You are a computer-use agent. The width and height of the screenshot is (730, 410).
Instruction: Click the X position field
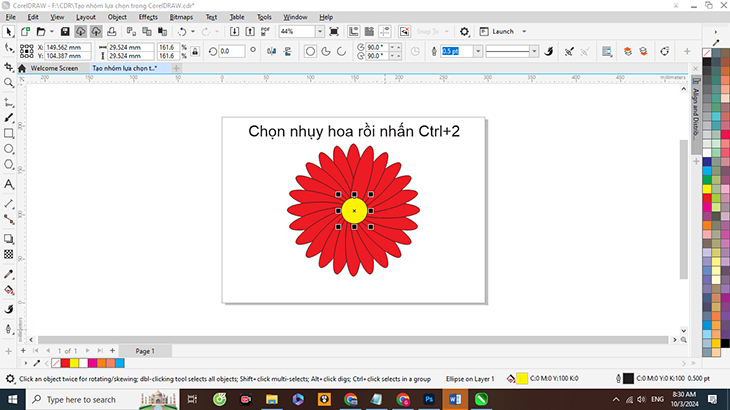click(x=68, y=47)
